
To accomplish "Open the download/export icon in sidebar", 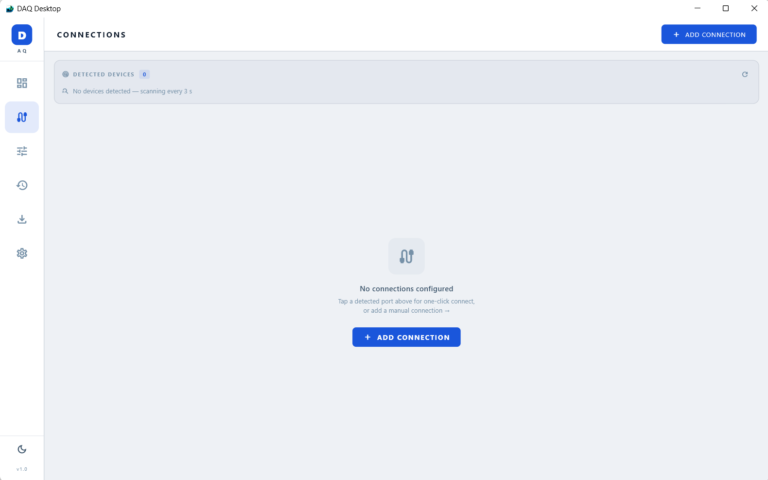I will 22,219.
